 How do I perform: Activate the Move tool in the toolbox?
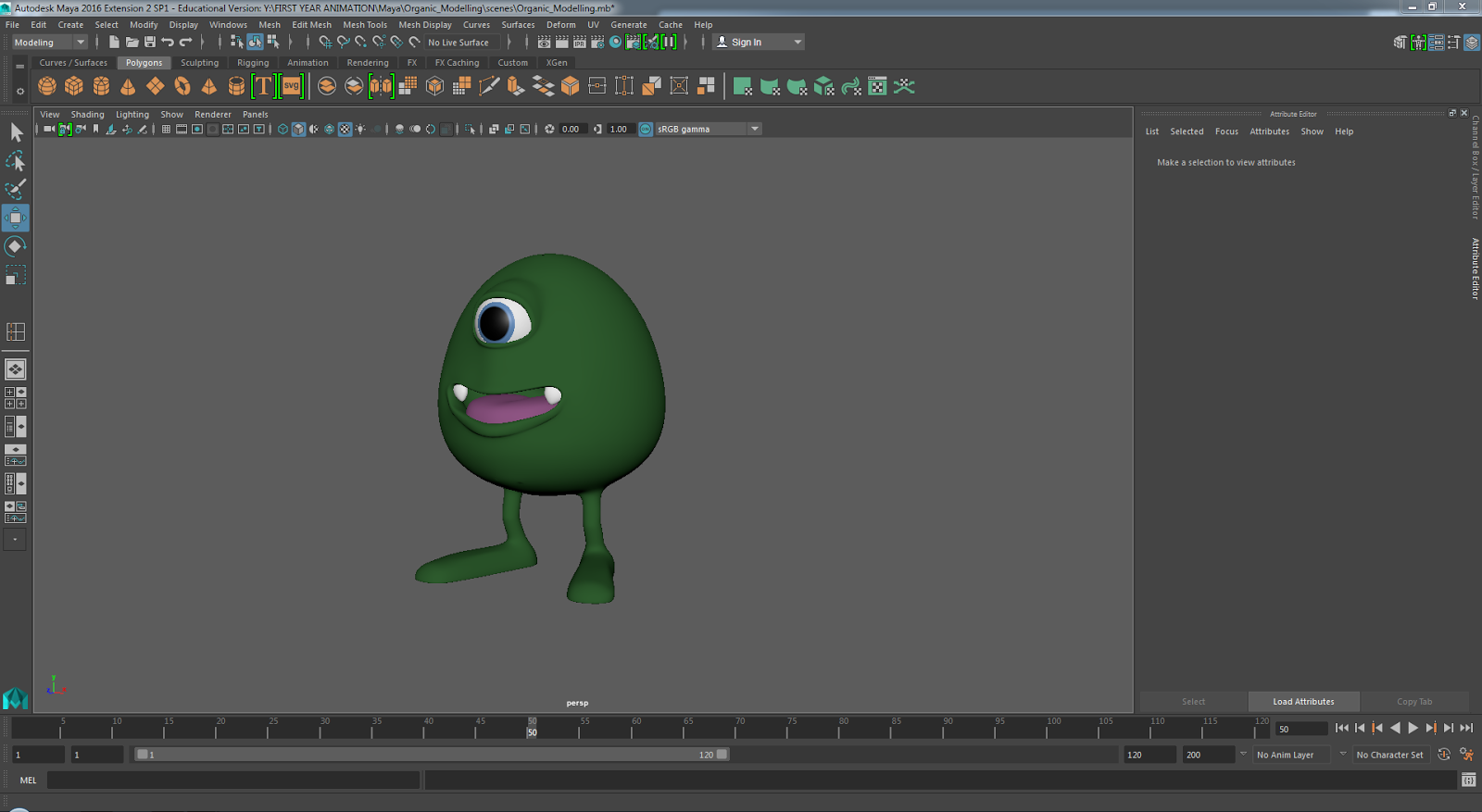[16, 218]
